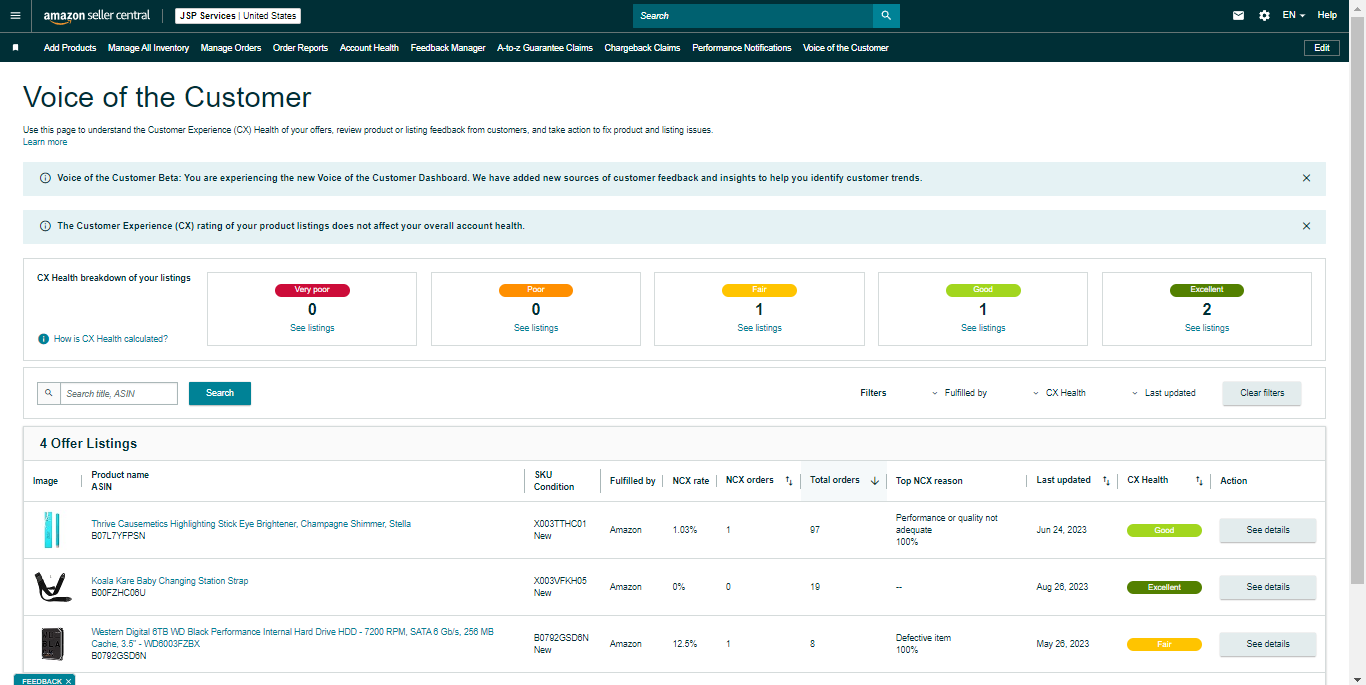Expand the Fulfilled by filter
This screenshot has width=1366, height=685.
tap(959, 393)
